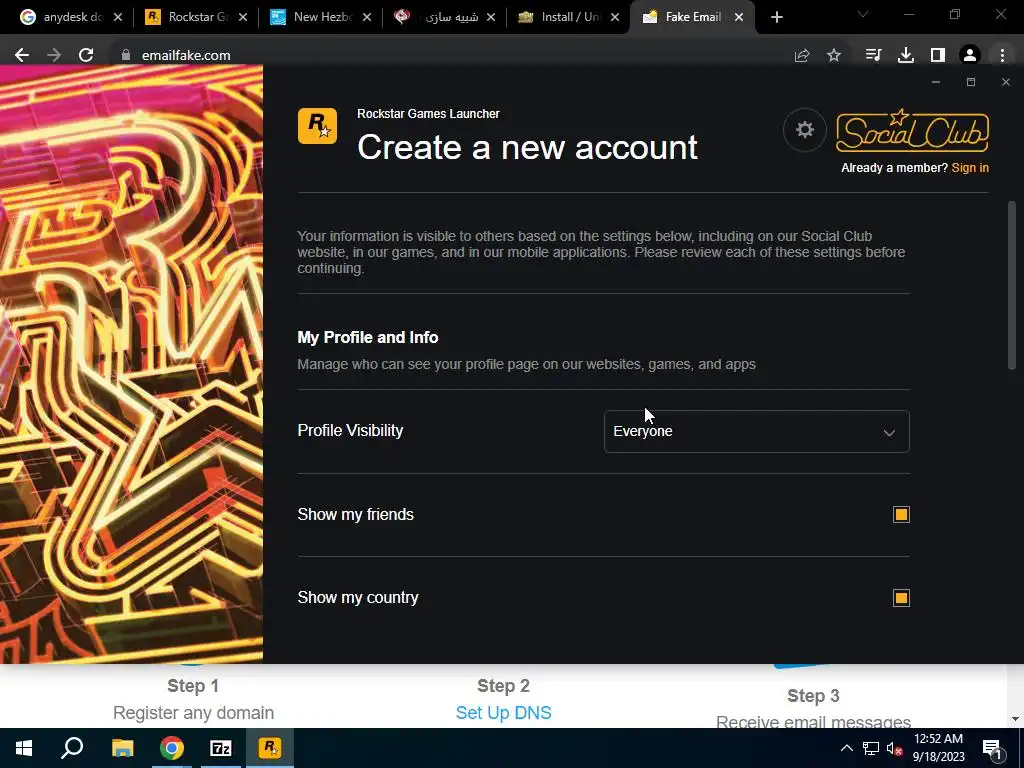Screen dimensions: 1024x768
Task: Open Chrome media controls icon
Action: coord(873,56)
